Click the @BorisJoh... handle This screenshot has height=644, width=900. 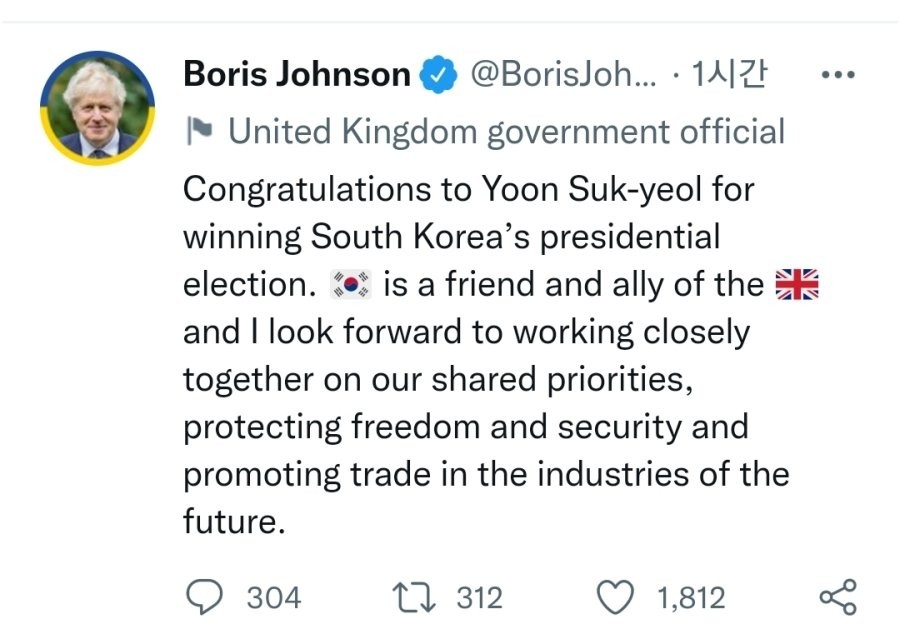coord(563,75)
